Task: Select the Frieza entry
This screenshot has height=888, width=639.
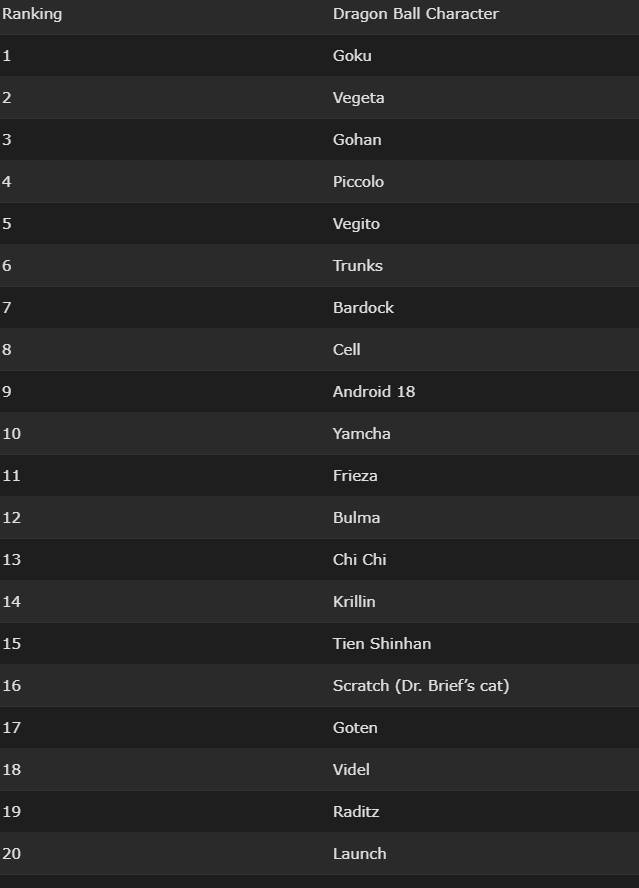Action: 355,476
